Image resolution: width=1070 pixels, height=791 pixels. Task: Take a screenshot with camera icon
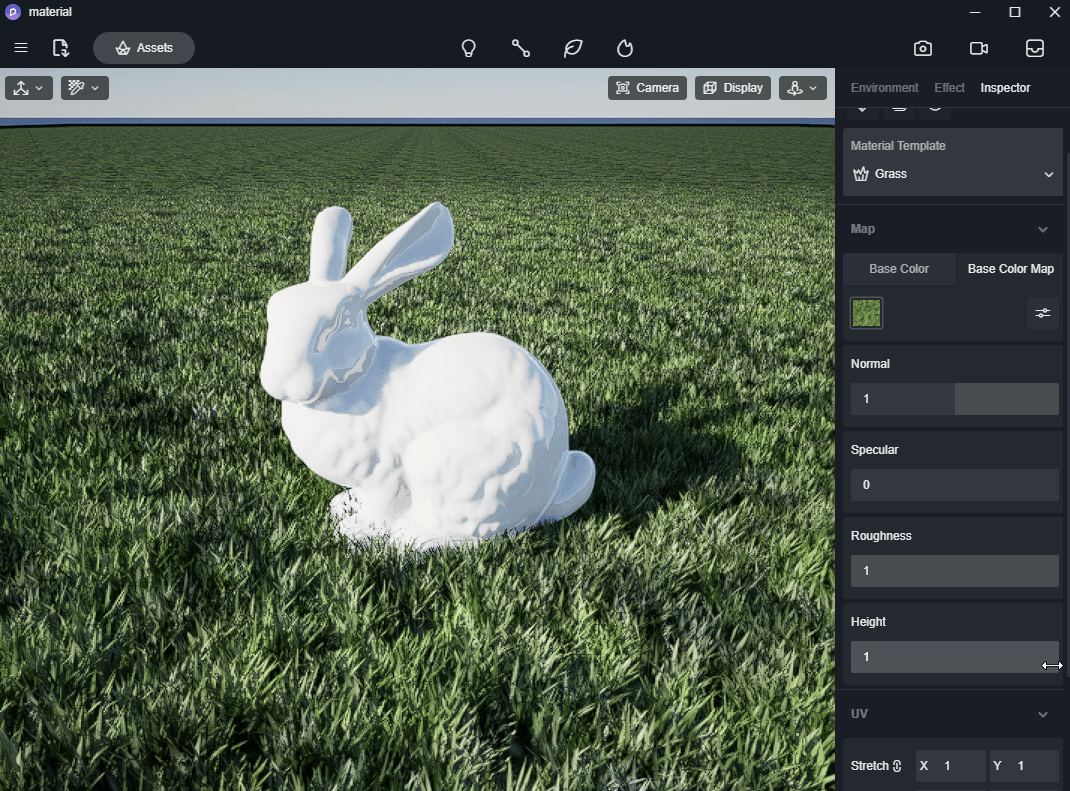[x=923, y=48]
